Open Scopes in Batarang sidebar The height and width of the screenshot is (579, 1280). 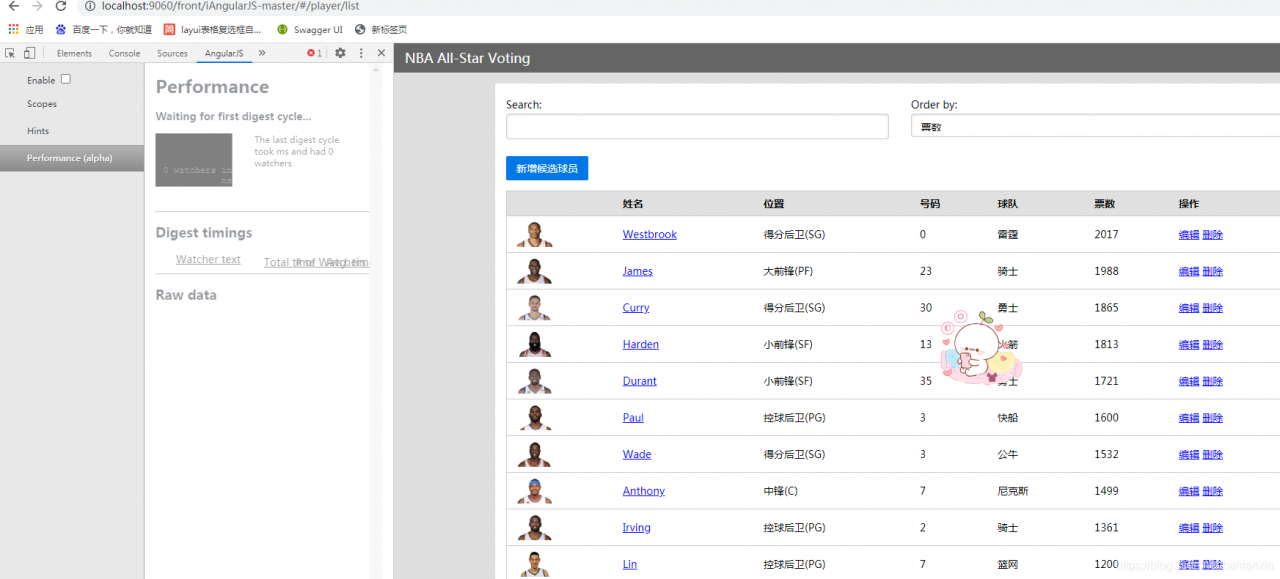(42, 104)
